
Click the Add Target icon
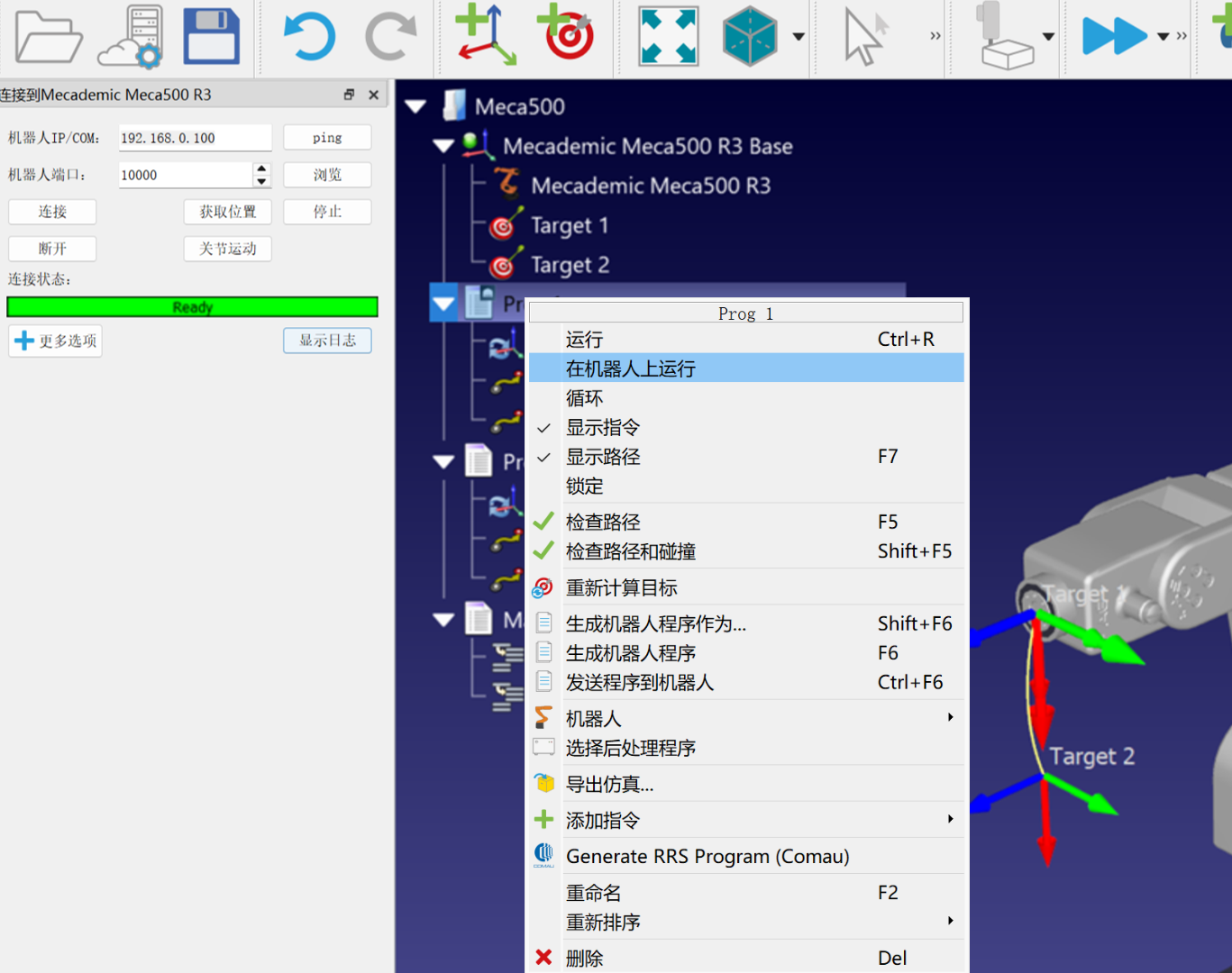[566, 37]
